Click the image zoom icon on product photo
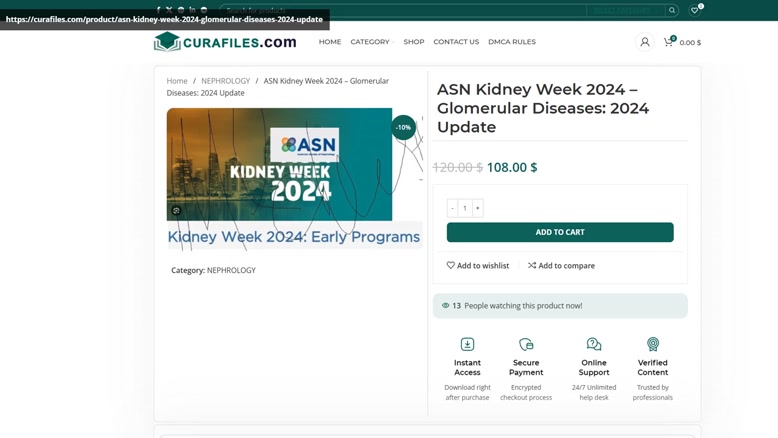Screen dimensions: 778x438 [x=176, y=211]
